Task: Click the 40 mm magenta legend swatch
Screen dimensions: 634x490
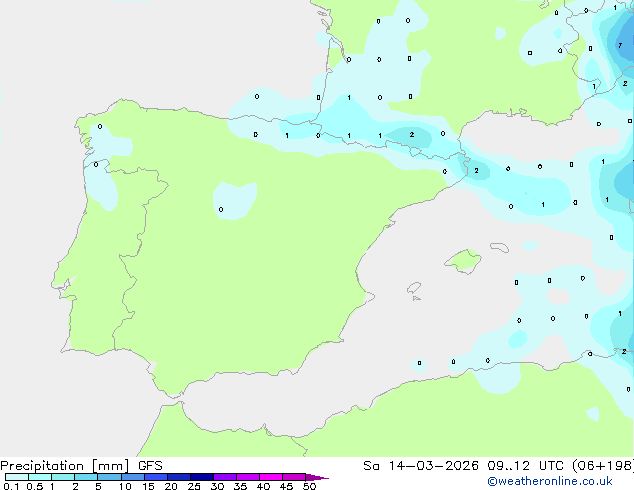Action: (x=271, y=477)
